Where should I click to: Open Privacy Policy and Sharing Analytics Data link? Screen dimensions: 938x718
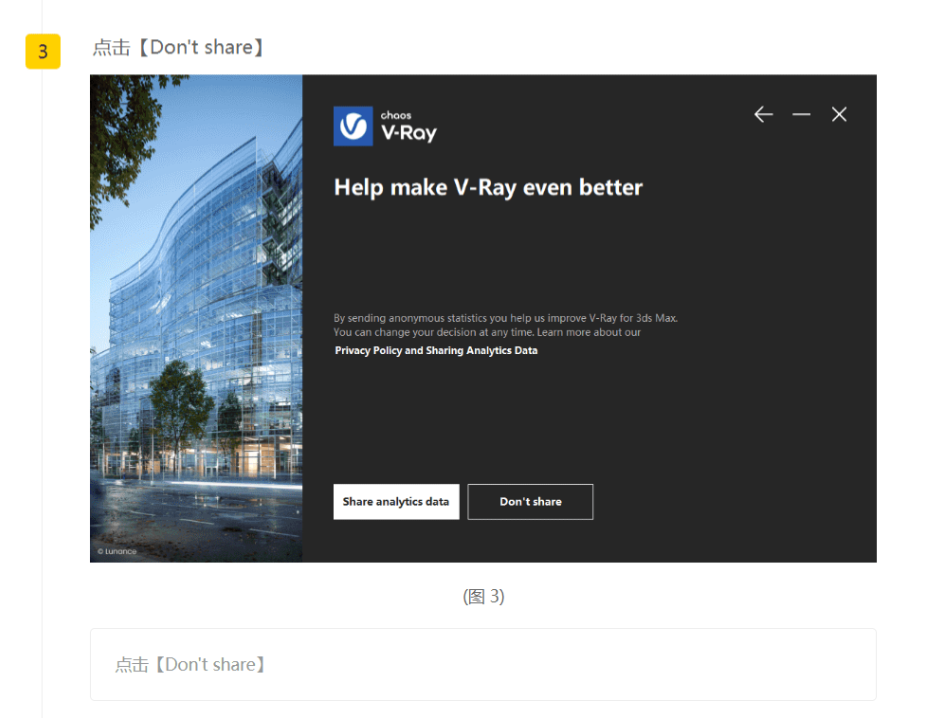point(436,351)
